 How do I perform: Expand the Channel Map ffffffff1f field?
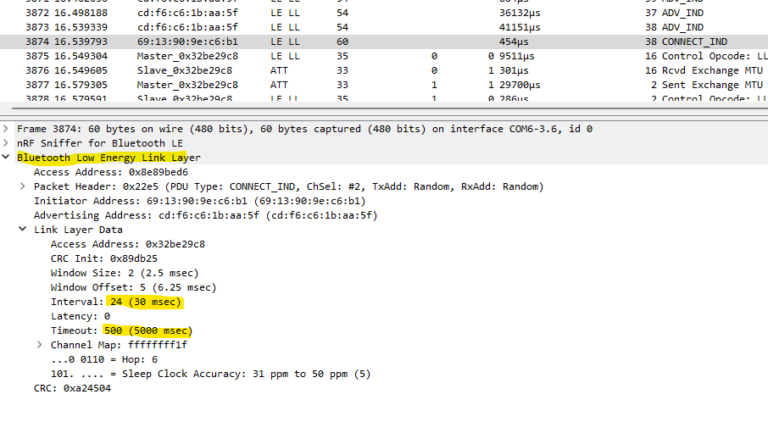click(40, 345)
